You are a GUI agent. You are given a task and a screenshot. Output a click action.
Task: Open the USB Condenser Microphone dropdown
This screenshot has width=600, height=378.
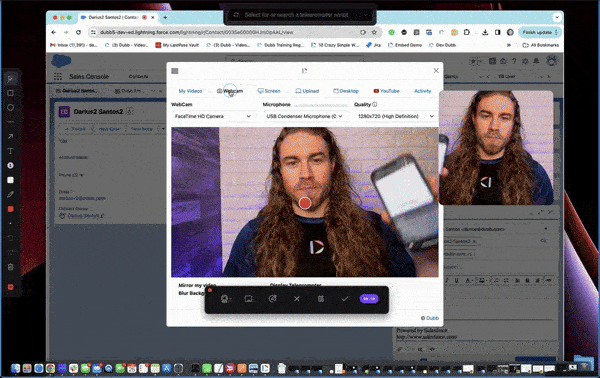click(x=305, y=116)
